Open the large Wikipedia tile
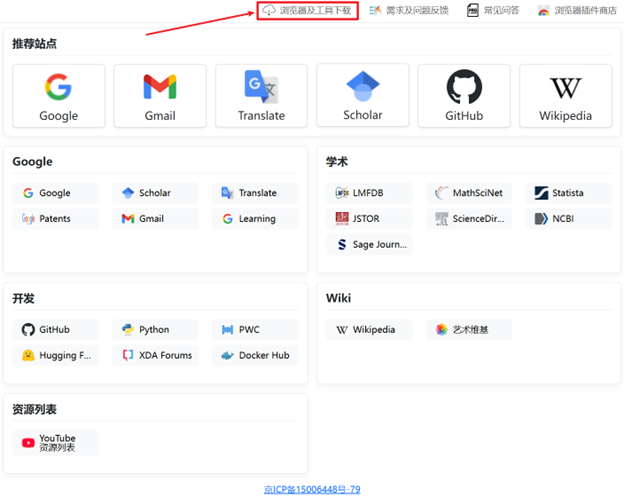This screenshot has height=497, width=624. 565,96
